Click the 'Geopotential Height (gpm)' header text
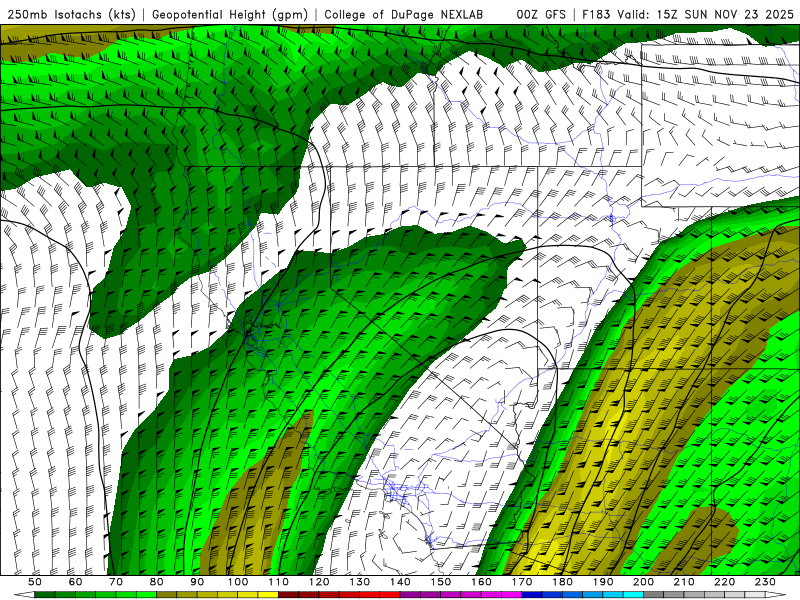 [230, 15]
